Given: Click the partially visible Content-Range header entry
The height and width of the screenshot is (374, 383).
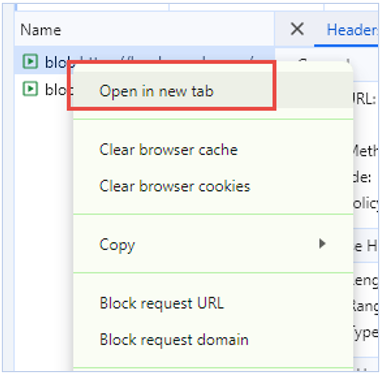Looking at the screenshot, I should coord(365,305).
